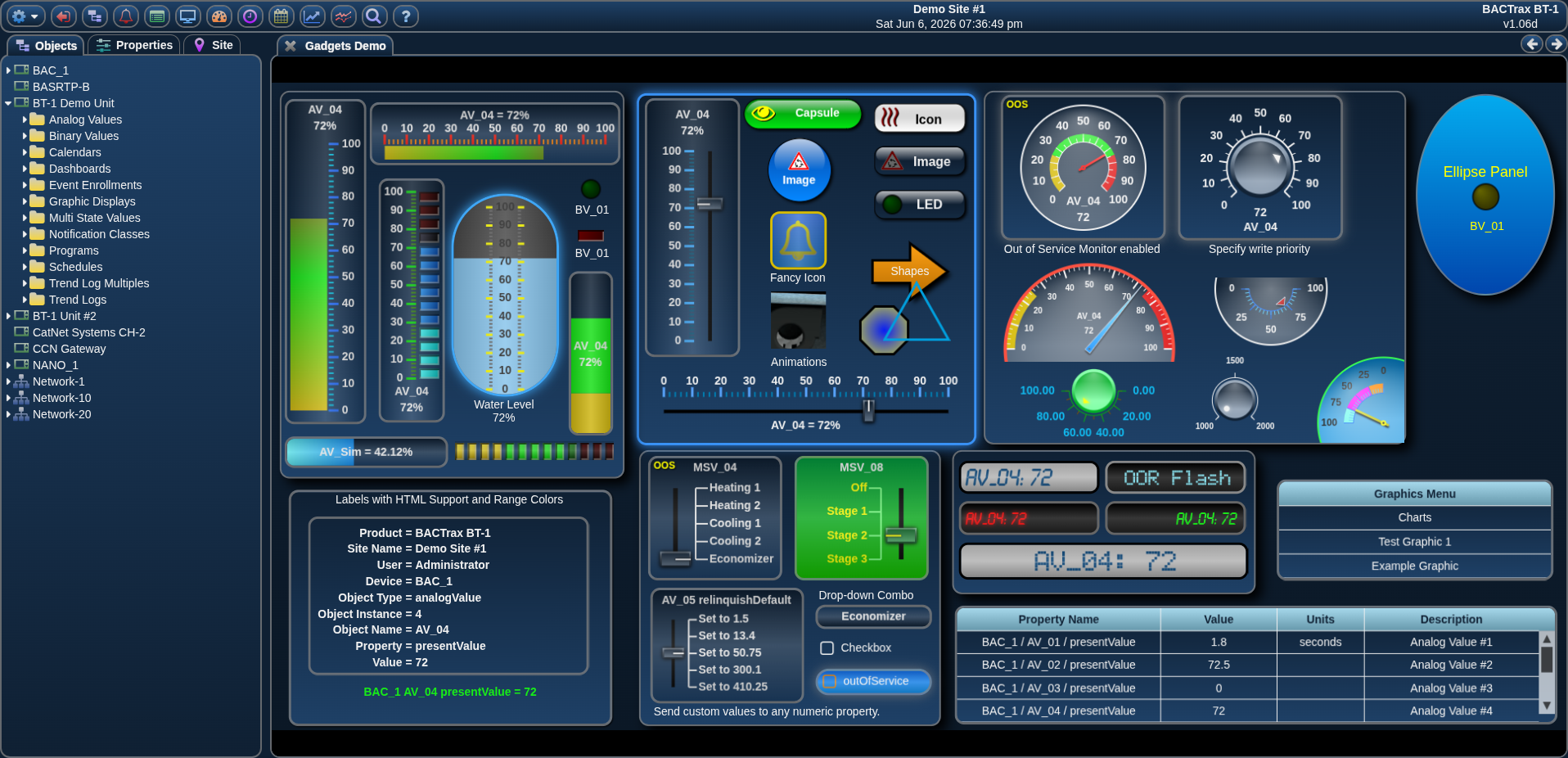Open the alarms bell icon
Image resolution: width=1568 pixels, height=758 pixels.
(125, 16)
